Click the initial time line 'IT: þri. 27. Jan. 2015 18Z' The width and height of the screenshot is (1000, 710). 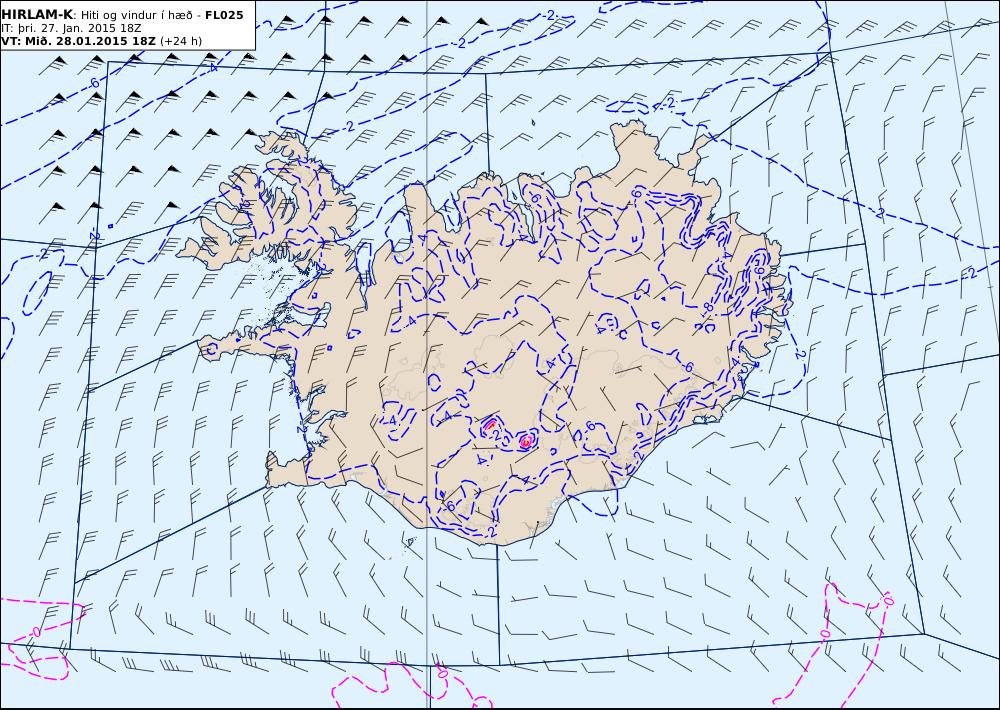click(x=71, y=28)
